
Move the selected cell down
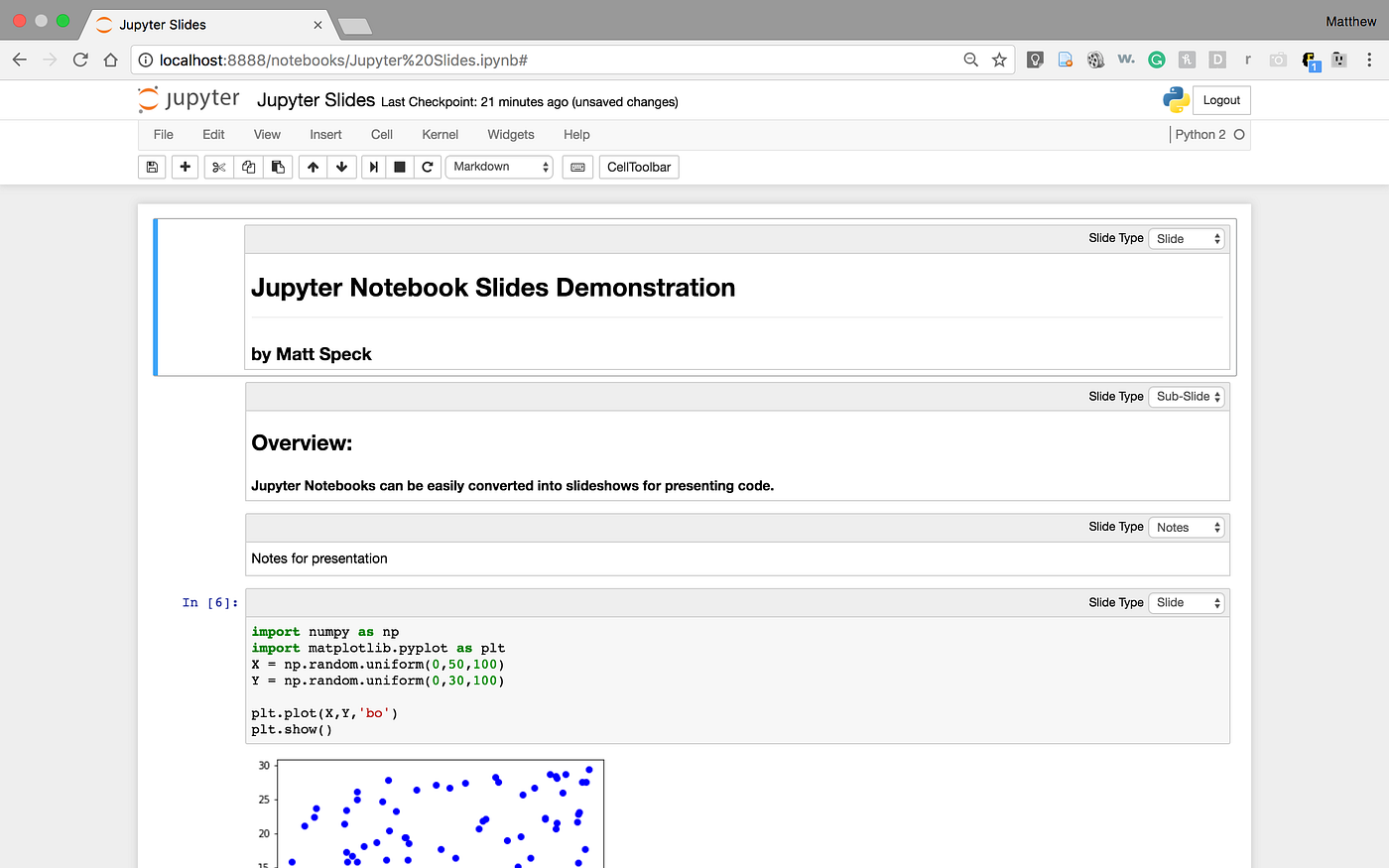pos(341,167)
